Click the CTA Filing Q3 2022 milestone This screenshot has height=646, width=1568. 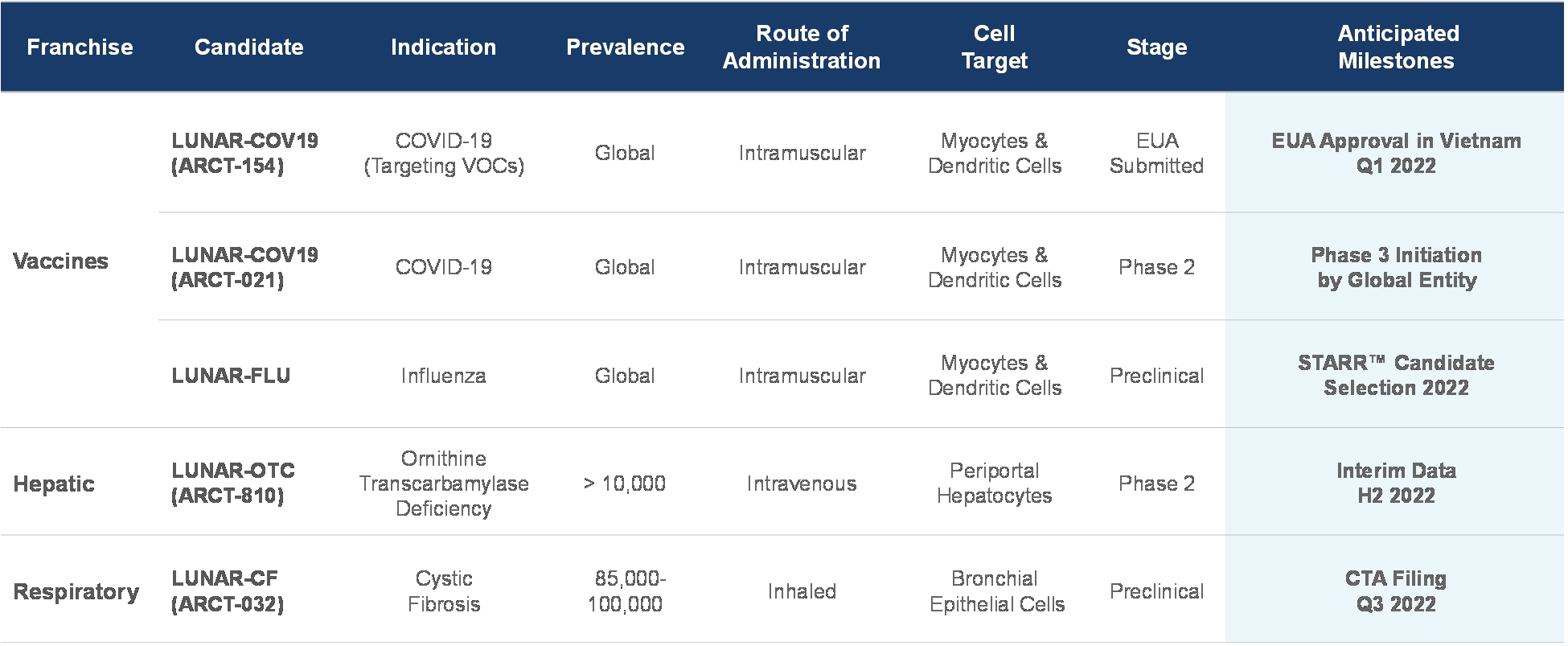1396,591
